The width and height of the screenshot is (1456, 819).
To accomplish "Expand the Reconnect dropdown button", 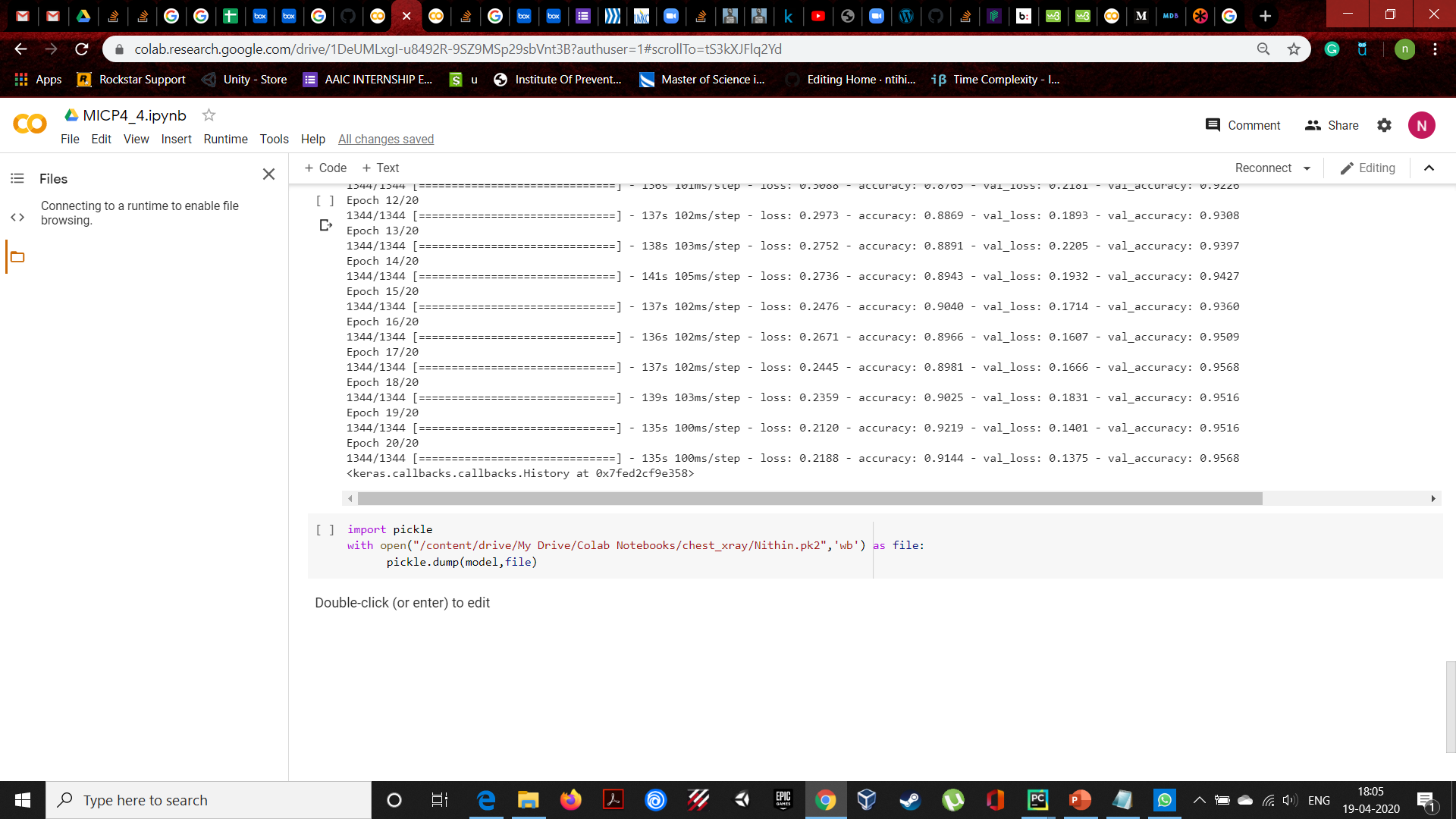I will [x=1306, y=167].
